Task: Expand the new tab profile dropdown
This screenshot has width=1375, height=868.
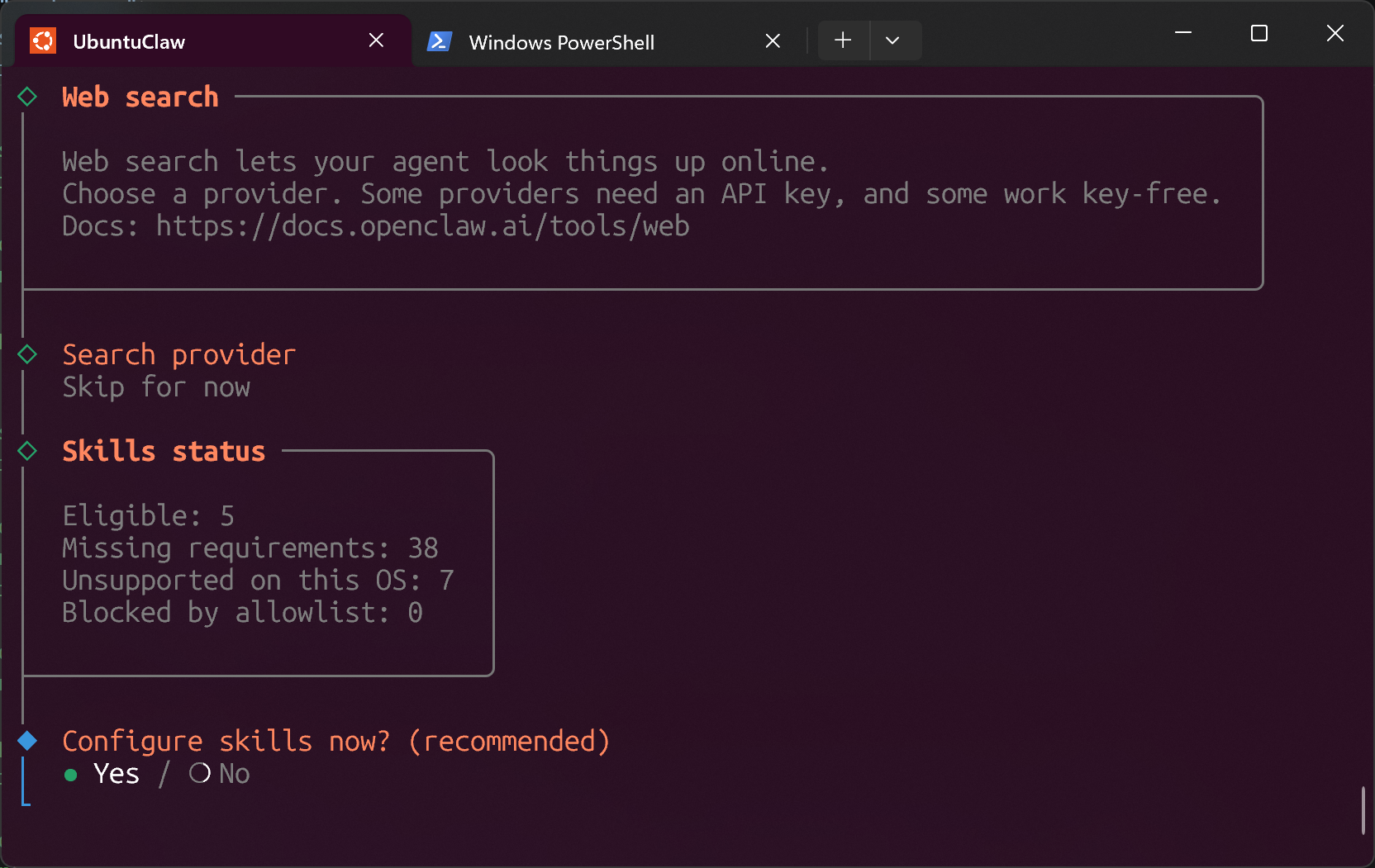Action: (x=892, y=40)
